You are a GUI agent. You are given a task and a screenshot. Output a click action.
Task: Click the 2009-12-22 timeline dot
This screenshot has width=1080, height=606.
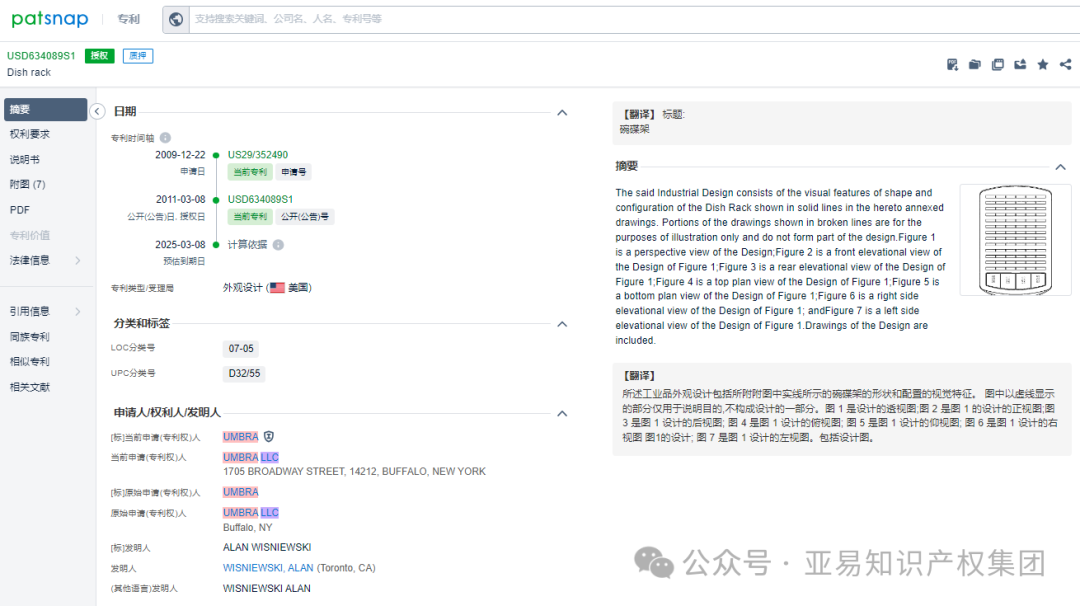216,156
